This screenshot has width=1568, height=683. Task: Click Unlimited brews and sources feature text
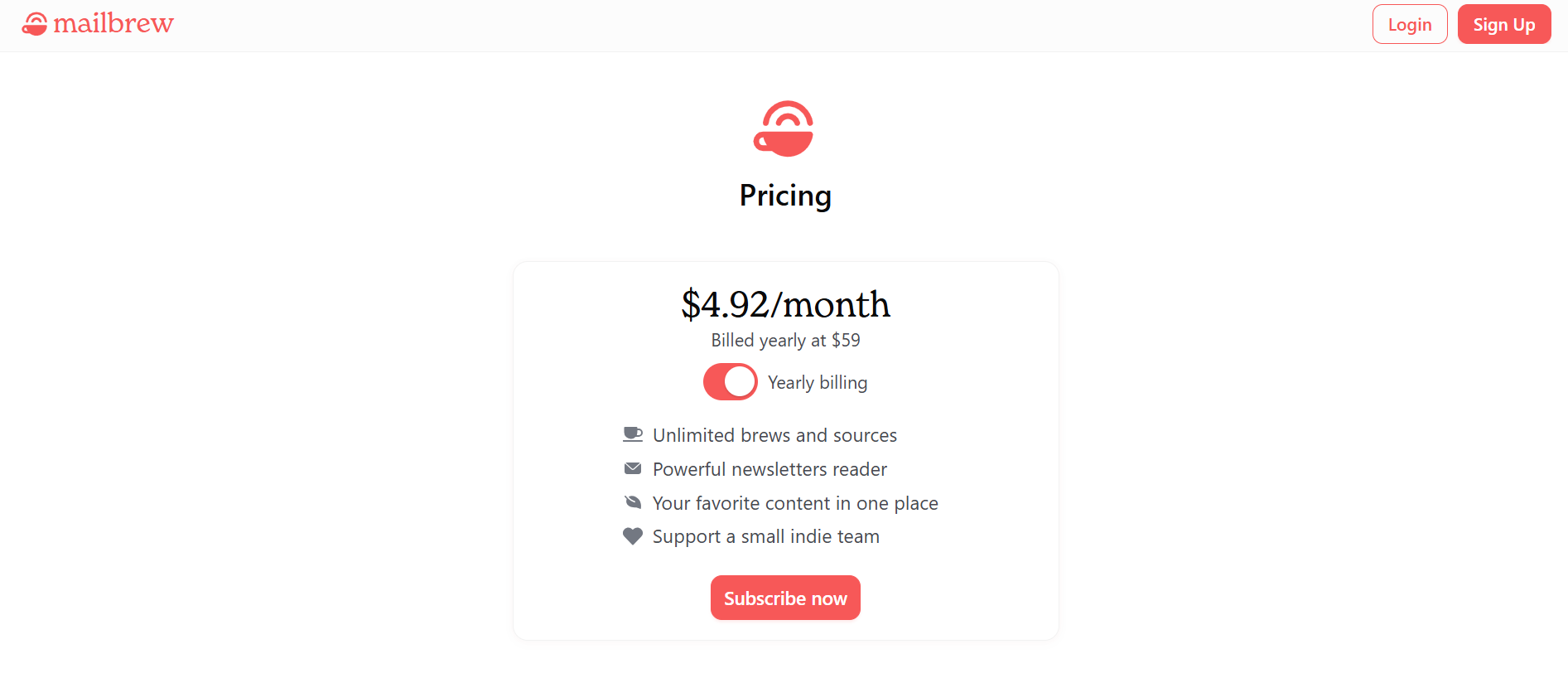(774, 434)
